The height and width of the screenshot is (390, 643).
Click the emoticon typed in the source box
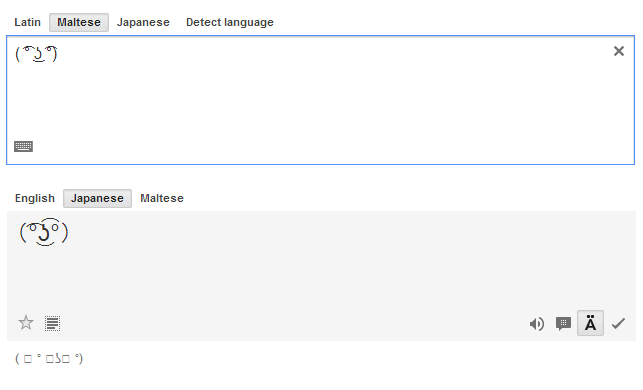pos(36,54)
